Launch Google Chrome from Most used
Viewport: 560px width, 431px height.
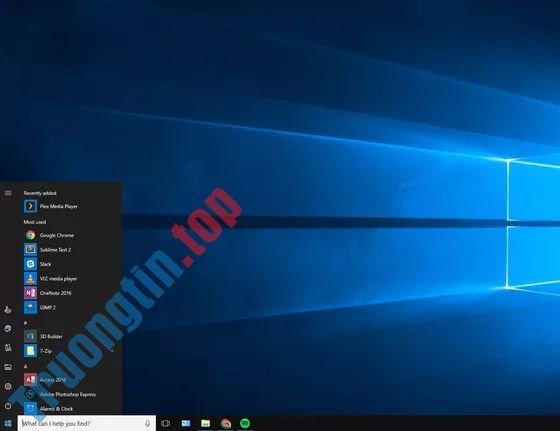click(x=69, y=235)
